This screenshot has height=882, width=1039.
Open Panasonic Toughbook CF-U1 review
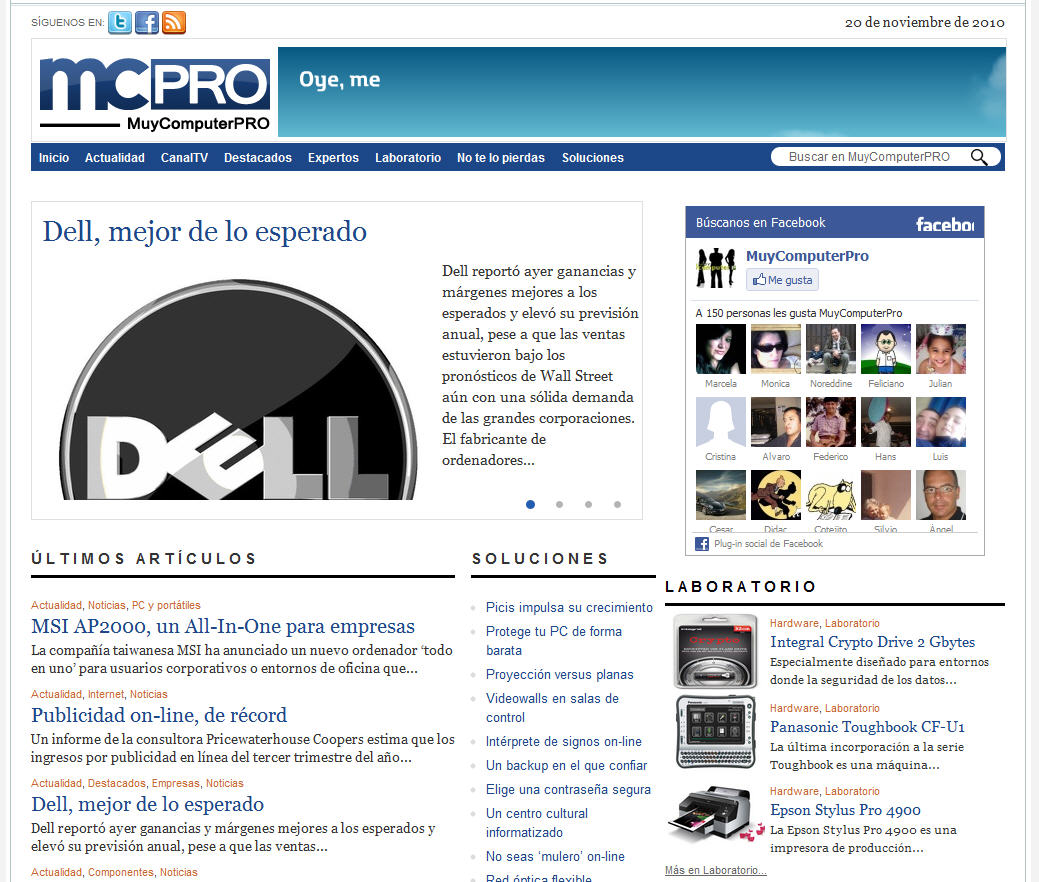point(867,727)
